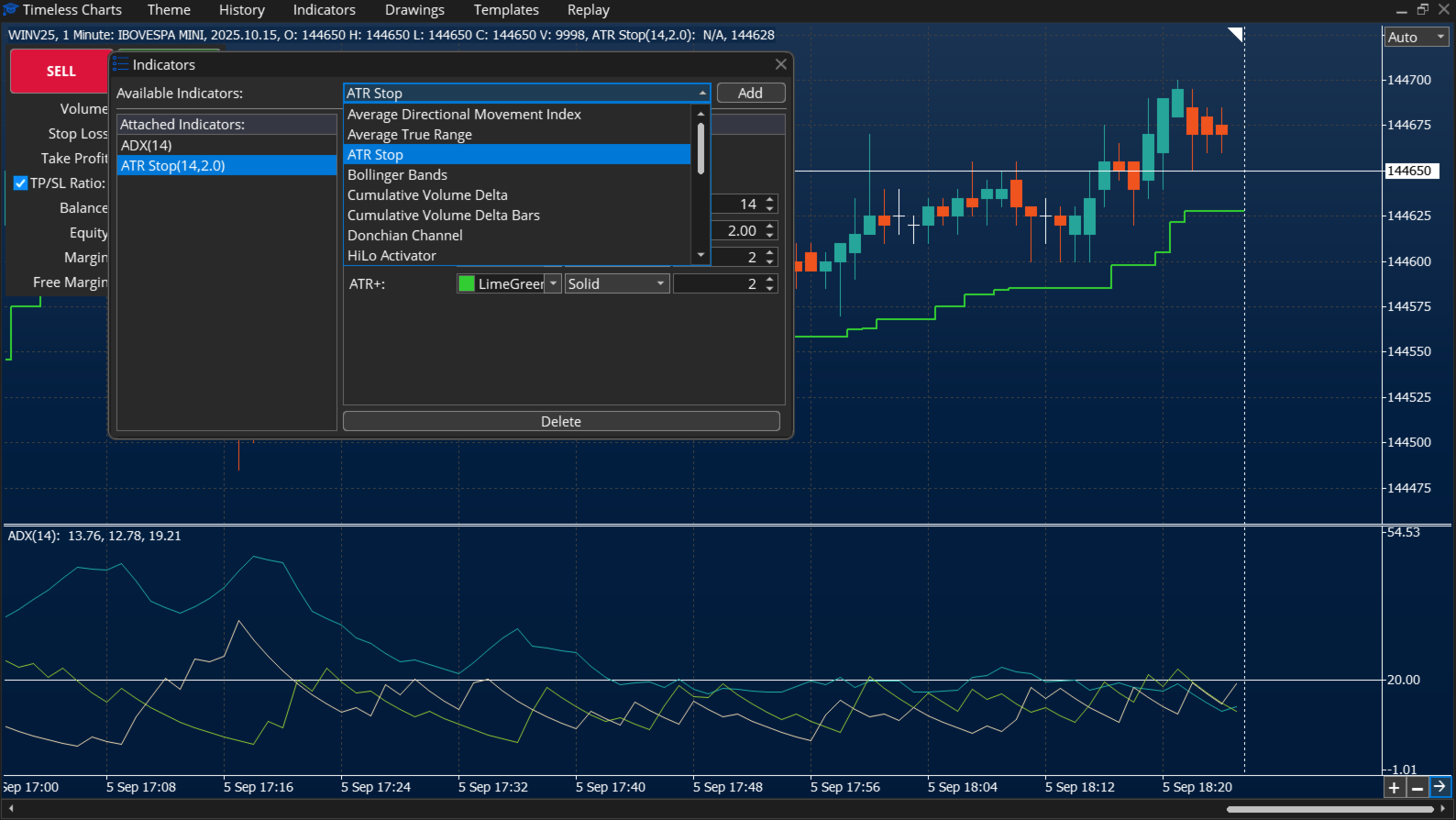The height and width of the screenshot is (820, 1456).
Task: Click the Timeless Charts app icon
Action: click(11, 9)
